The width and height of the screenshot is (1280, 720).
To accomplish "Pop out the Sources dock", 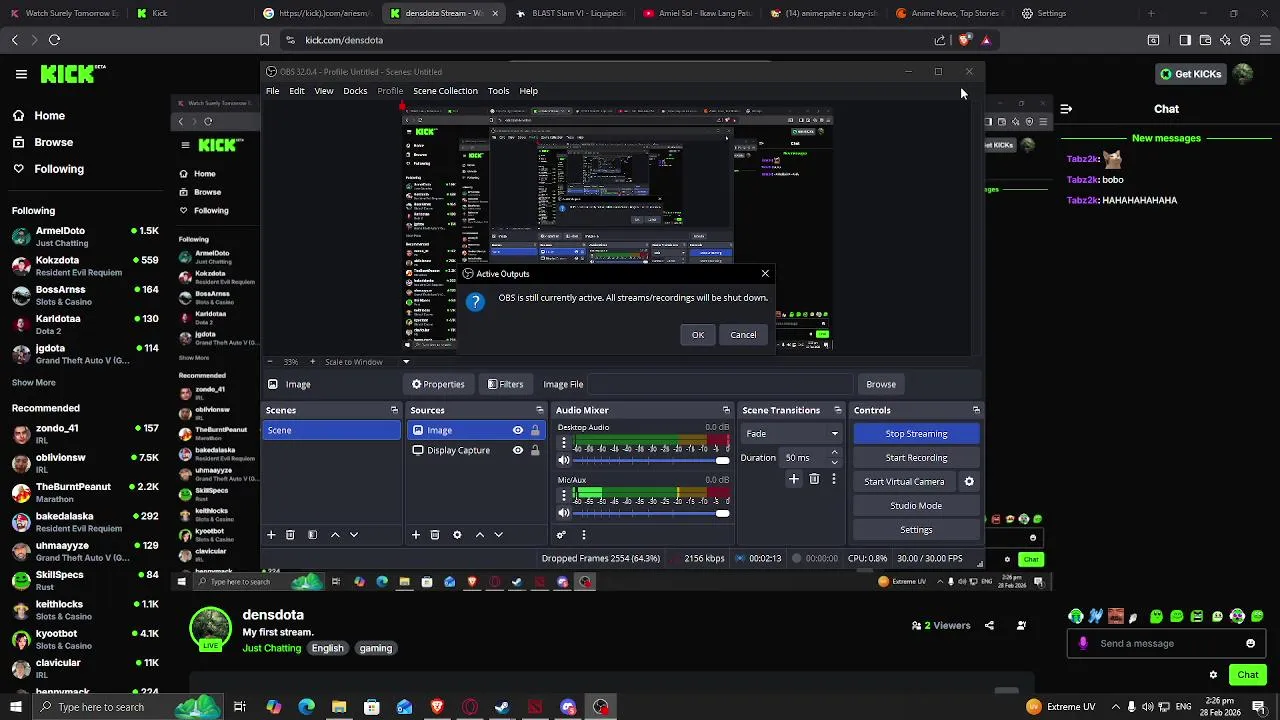I will click(x=539, y=410).
